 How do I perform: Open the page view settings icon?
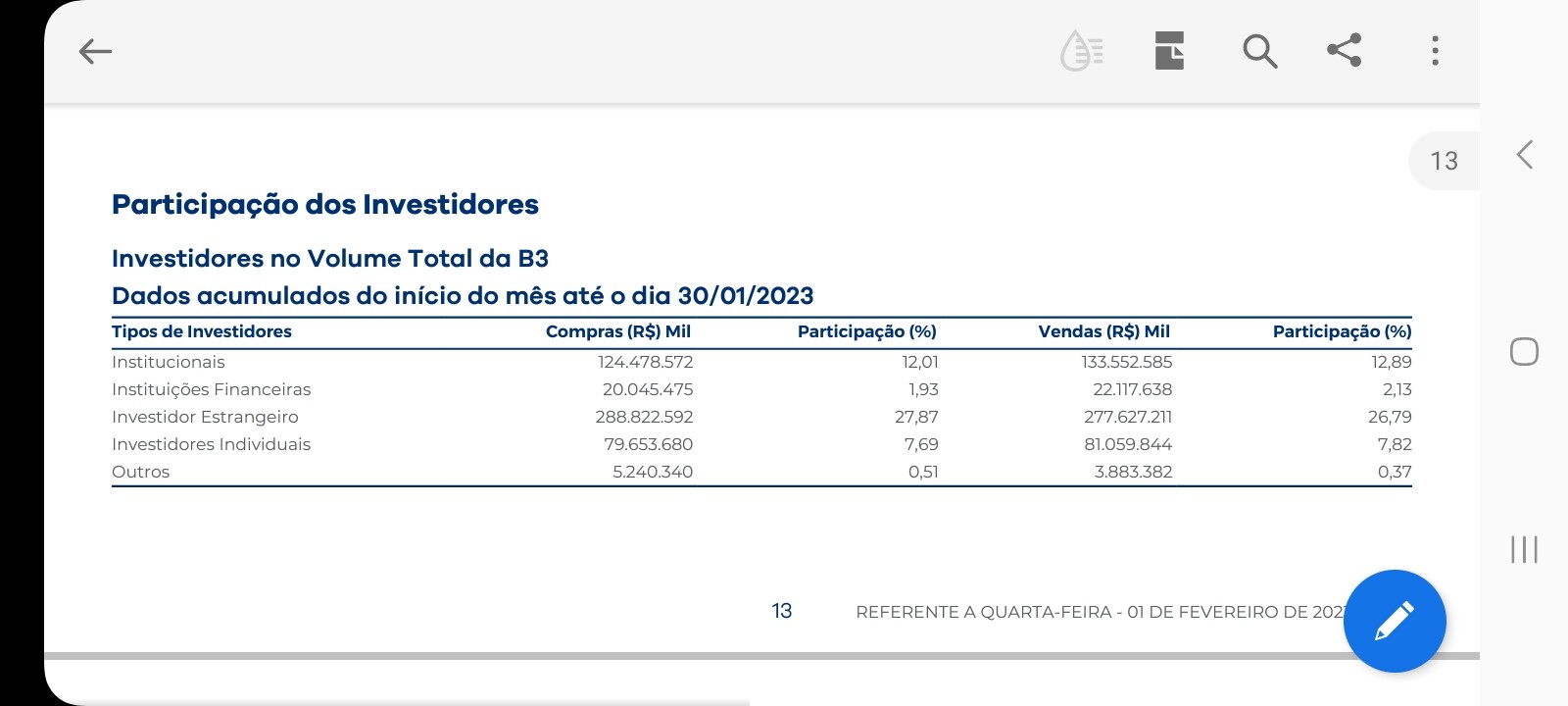tap(1169, 51)
